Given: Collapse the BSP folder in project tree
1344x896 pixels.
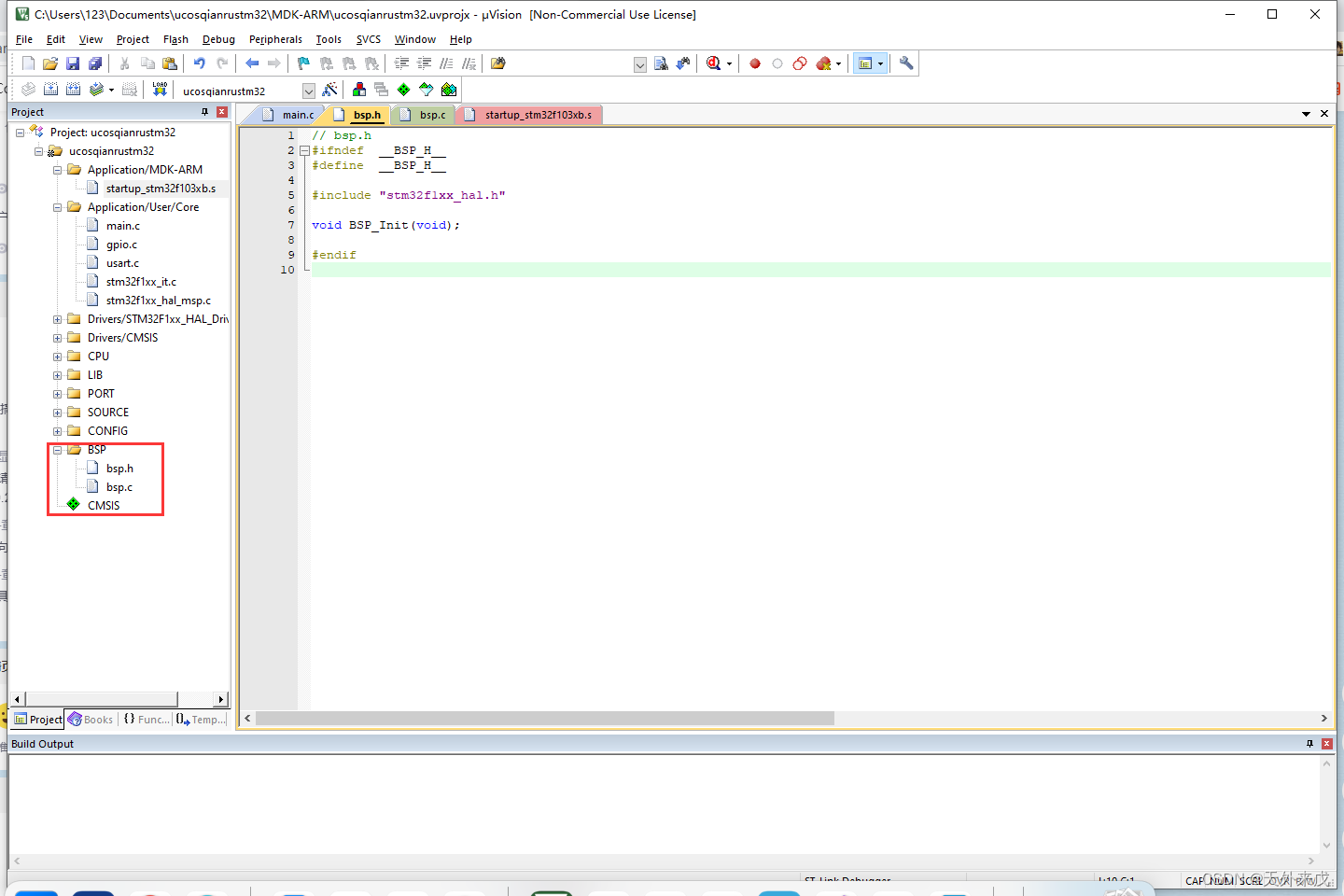Looking at the screenshot, I should [58, 449].
